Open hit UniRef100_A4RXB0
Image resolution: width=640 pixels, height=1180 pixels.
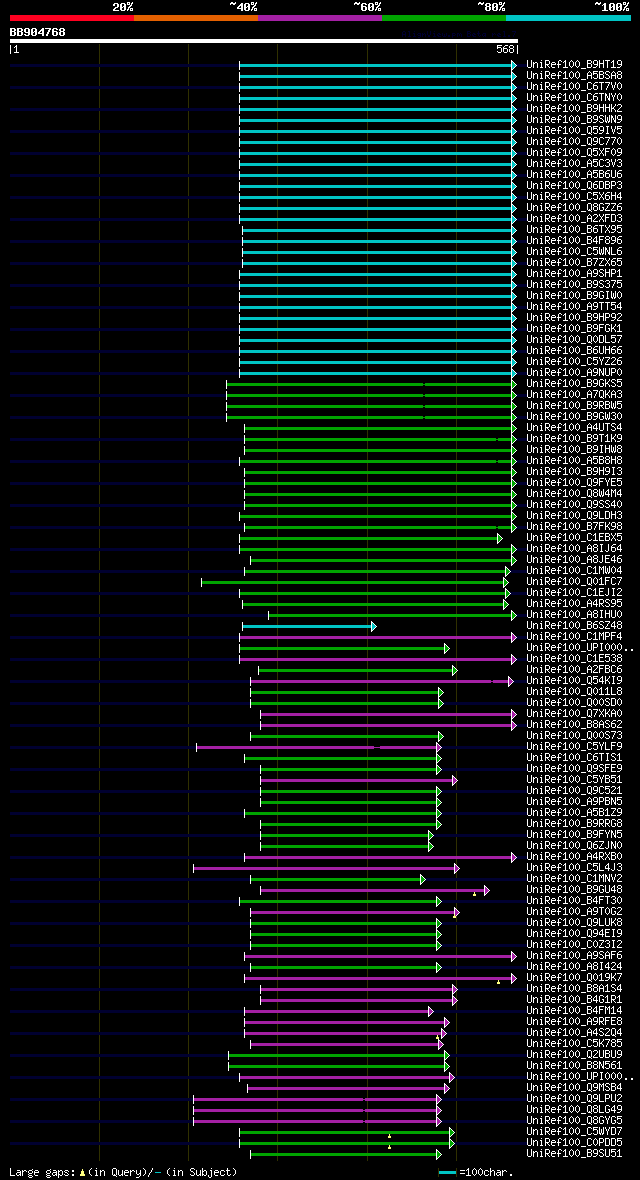tap(574, 856)
